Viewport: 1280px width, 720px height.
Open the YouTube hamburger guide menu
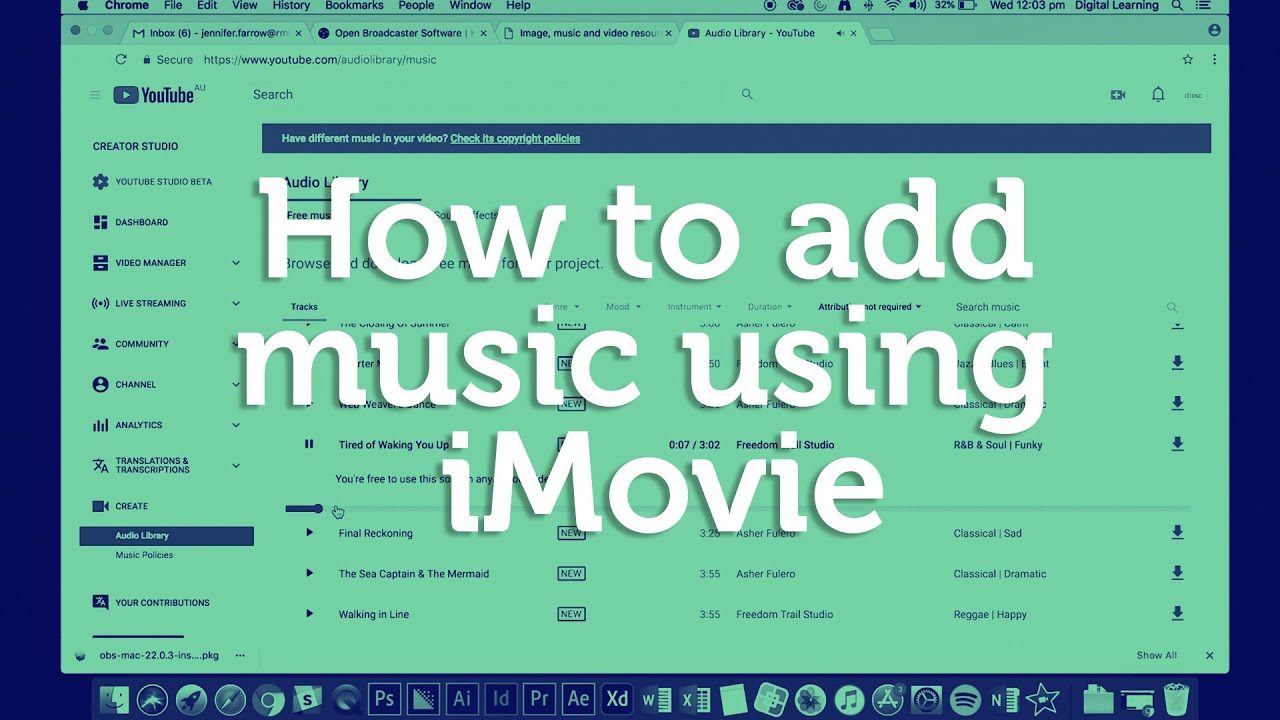(x=95, y=95)
